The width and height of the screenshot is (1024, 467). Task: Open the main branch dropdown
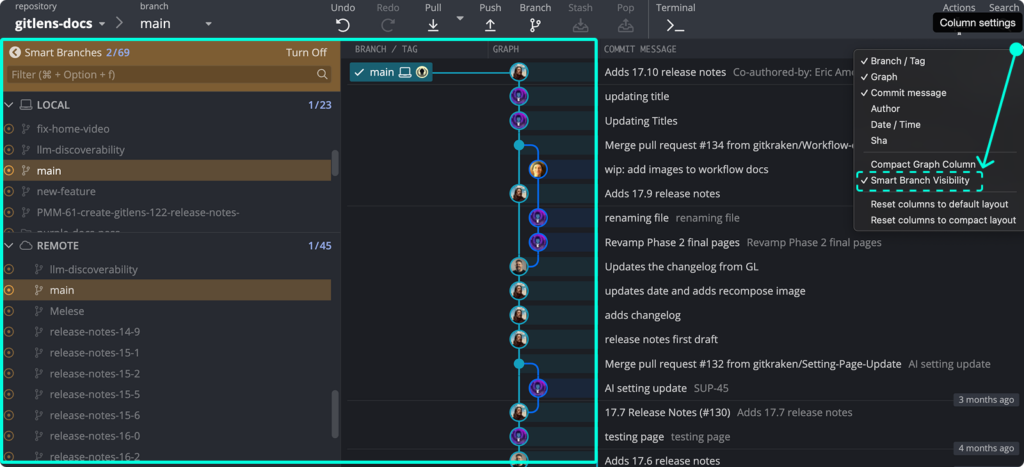pos(176,23)
